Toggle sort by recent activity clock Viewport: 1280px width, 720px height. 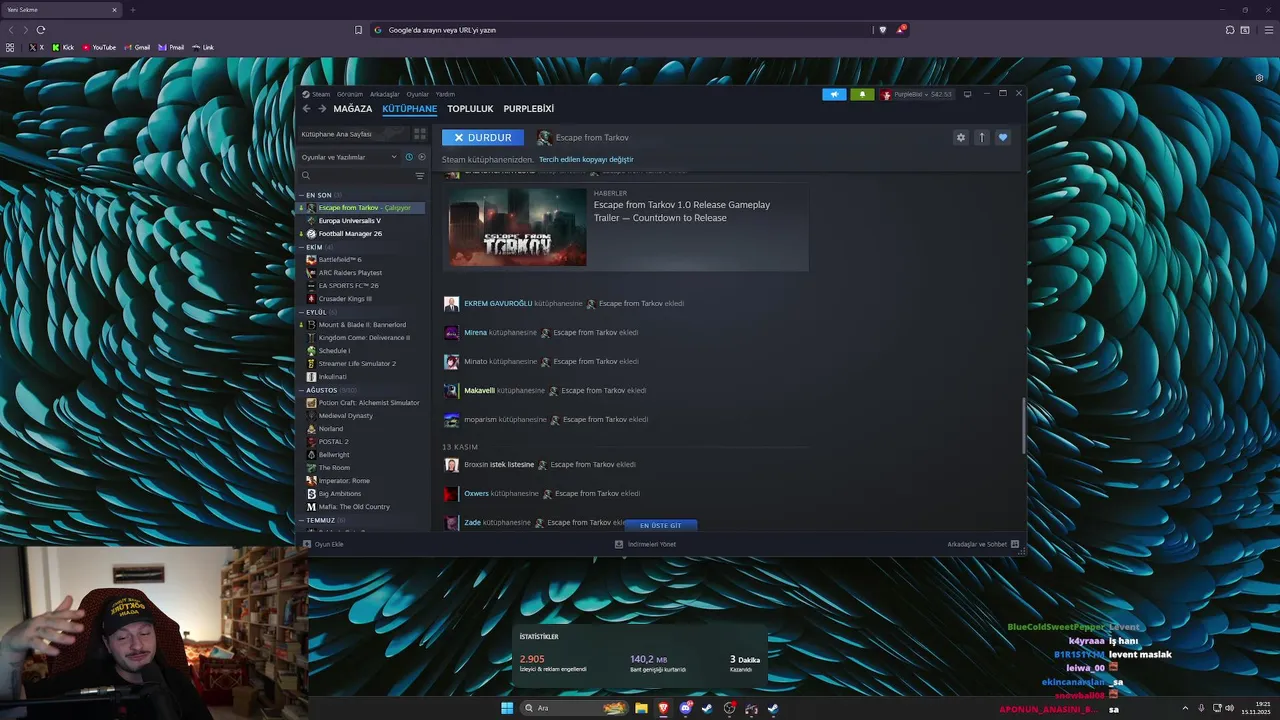[409, 157]
